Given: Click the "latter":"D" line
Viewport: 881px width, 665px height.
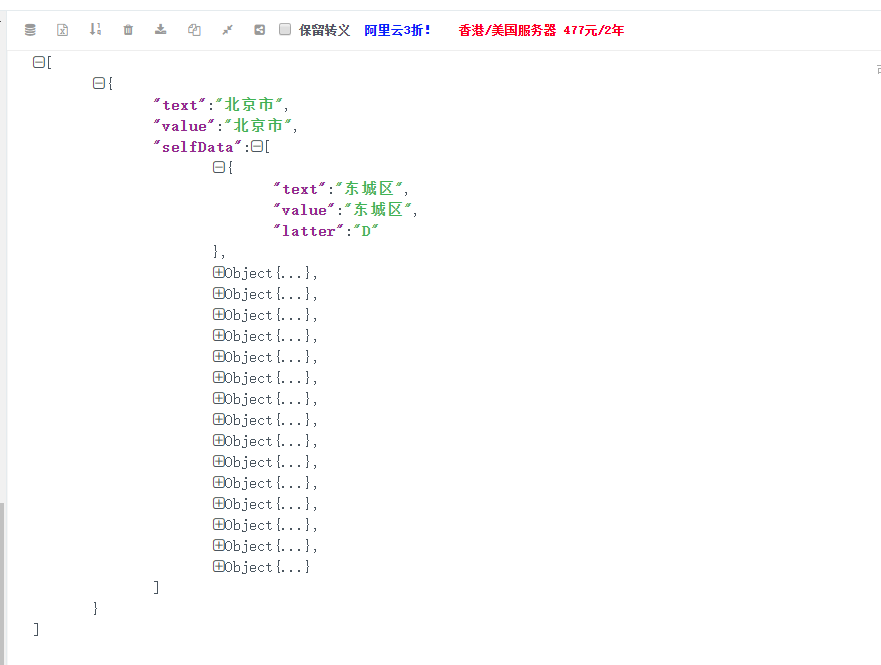Looking at the screenshot, I should coord(326,231).
